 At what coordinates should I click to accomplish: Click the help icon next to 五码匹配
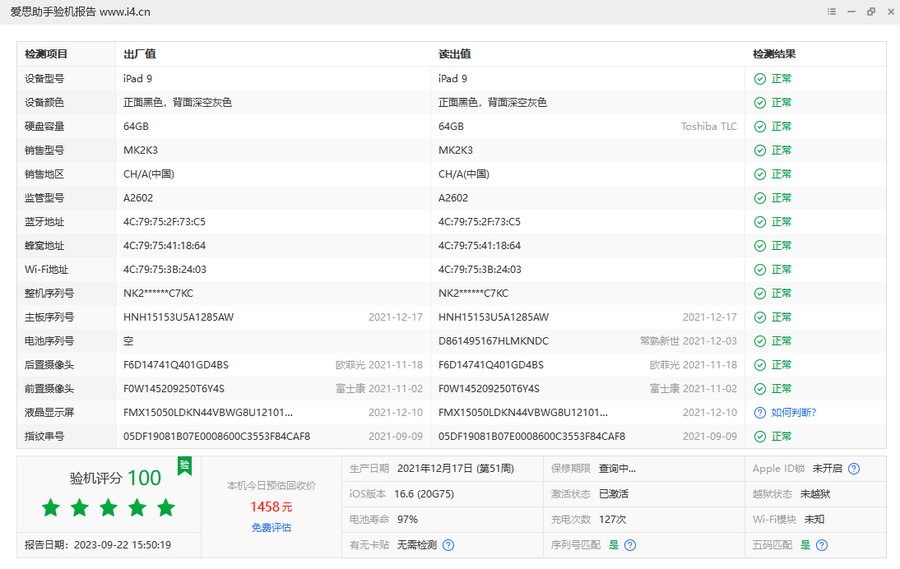821,545
